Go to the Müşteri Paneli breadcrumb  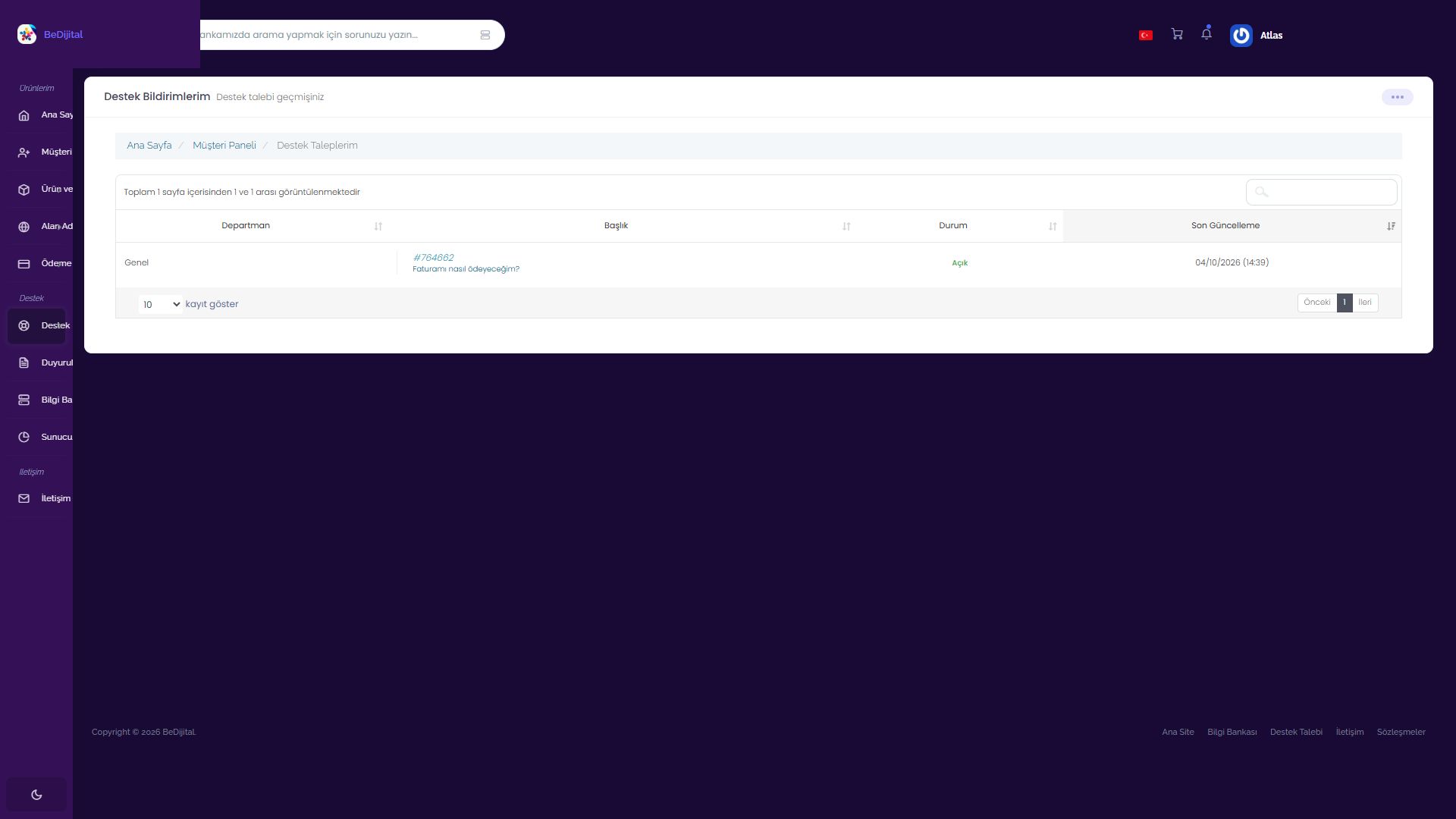tap(224, 146)
